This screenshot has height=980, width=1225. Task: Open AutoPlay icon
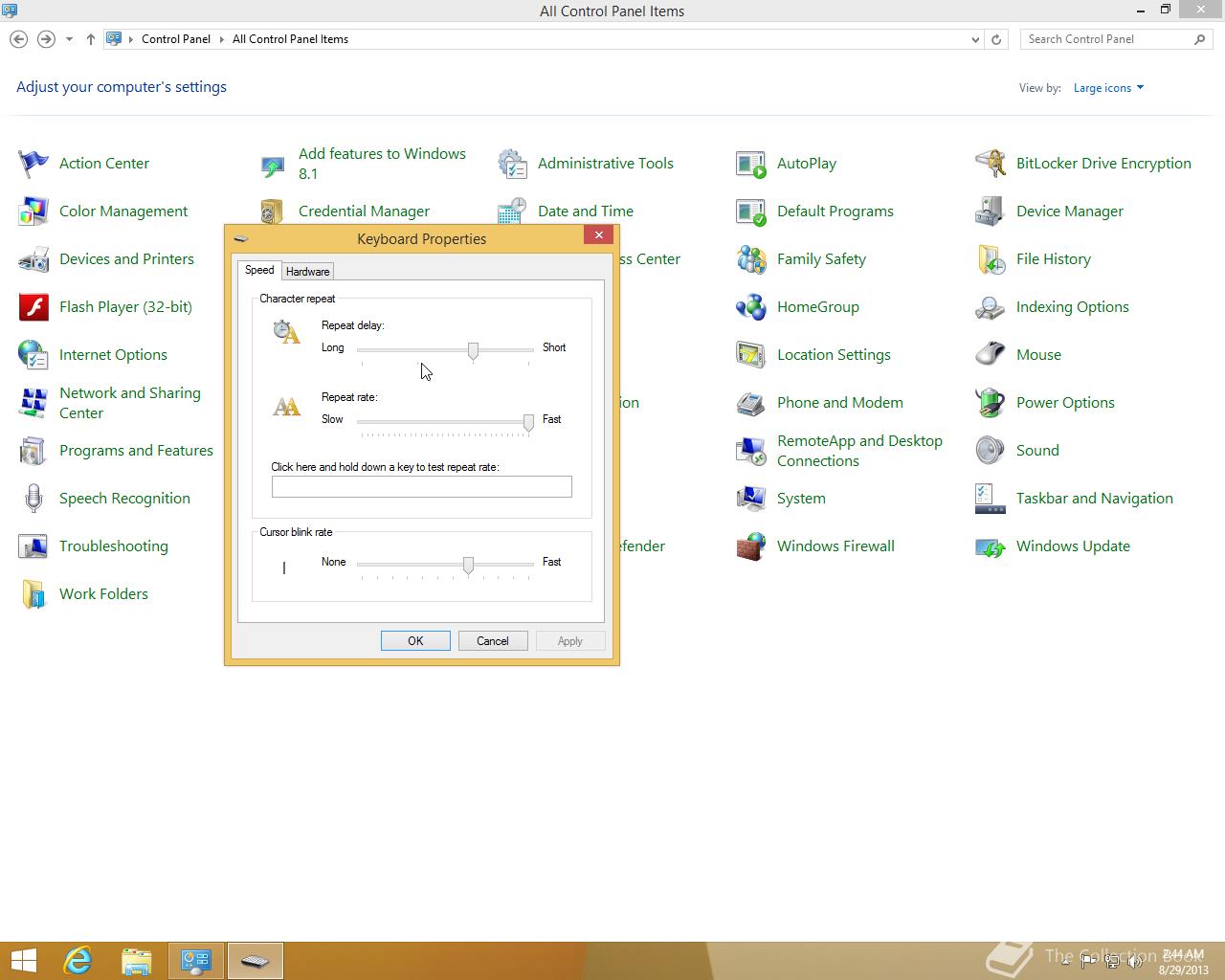coord(751,164)
